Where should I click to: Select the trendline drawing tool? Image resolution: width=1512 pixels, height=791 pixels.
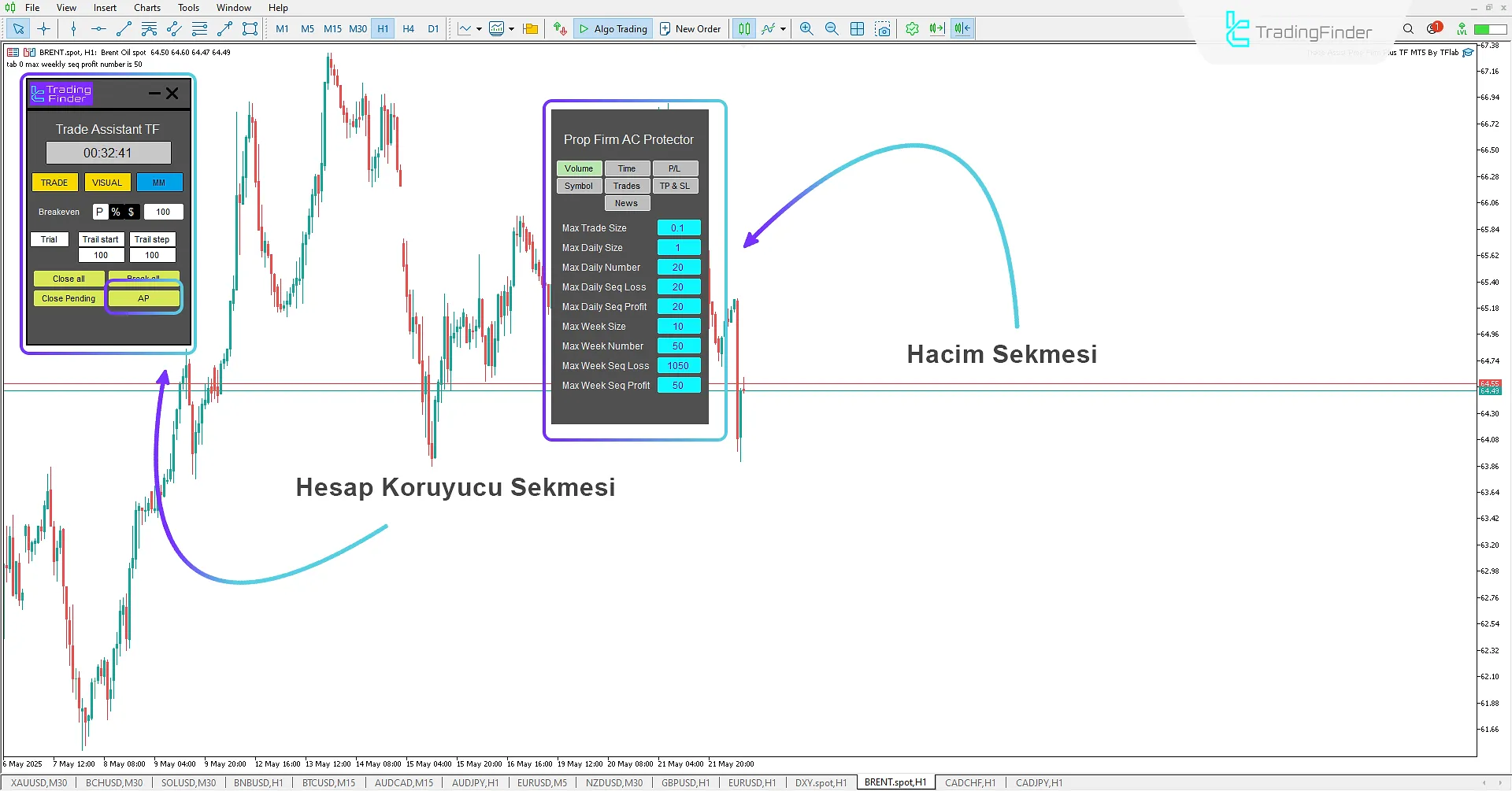pyautogui.click(x=123, y=28)
